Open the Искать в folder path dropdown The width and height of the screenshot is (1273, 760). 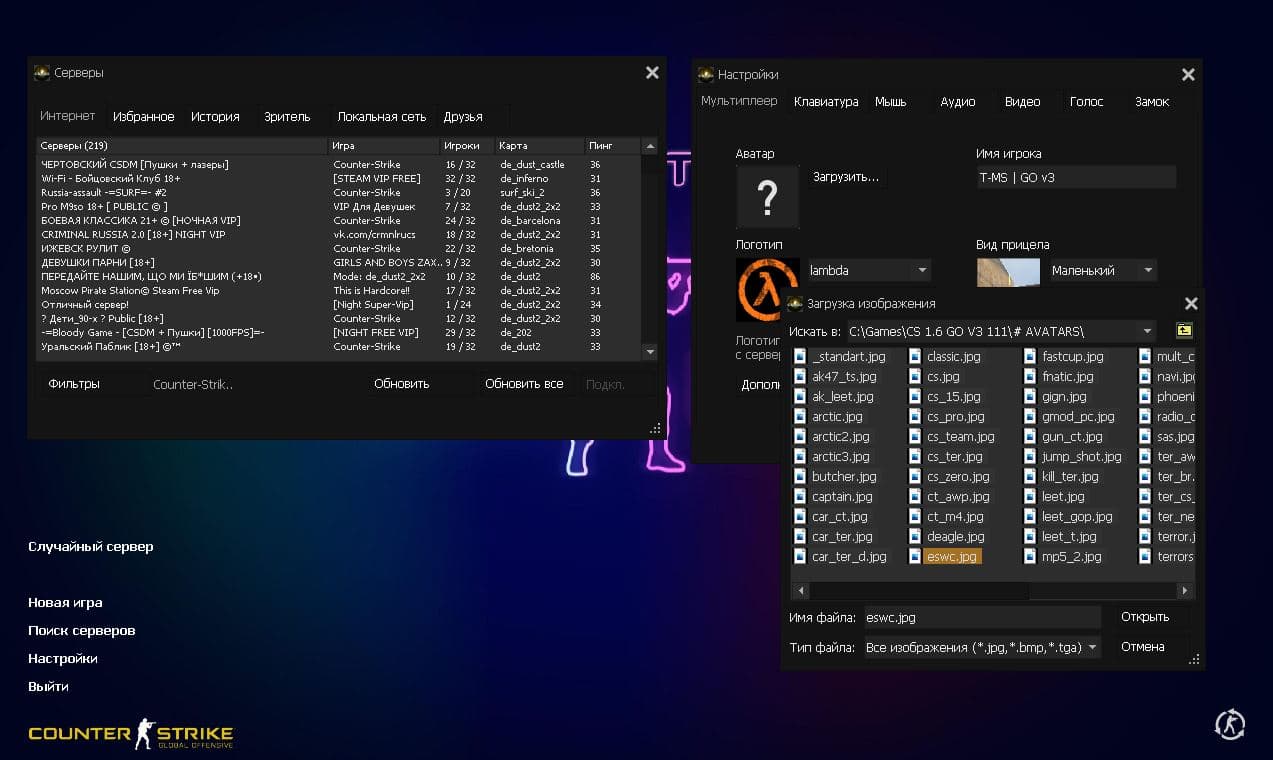tap(1146, 331)
